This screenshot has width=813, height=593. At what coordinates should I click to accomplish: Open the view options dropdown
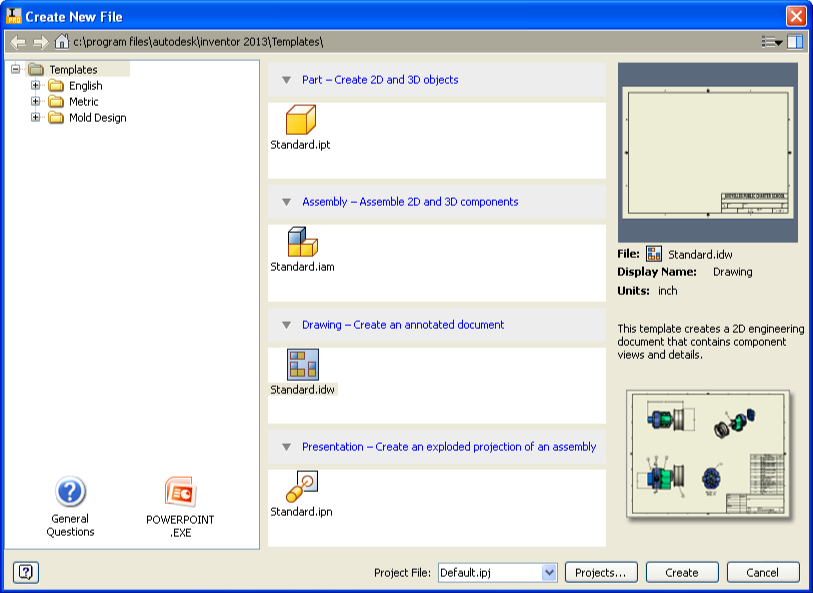(x=771, y=42)
